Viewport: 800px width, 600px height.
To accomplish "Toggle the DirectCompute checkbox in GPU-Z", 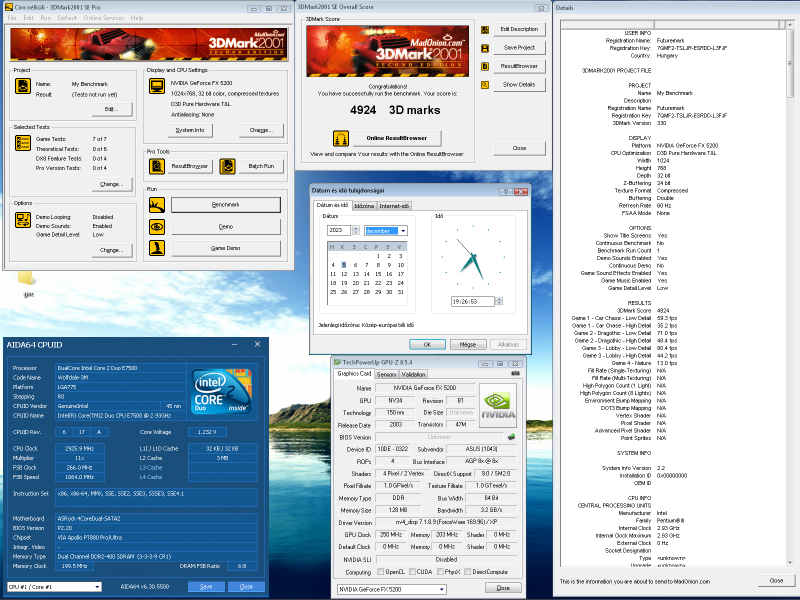I will [468, 572].
